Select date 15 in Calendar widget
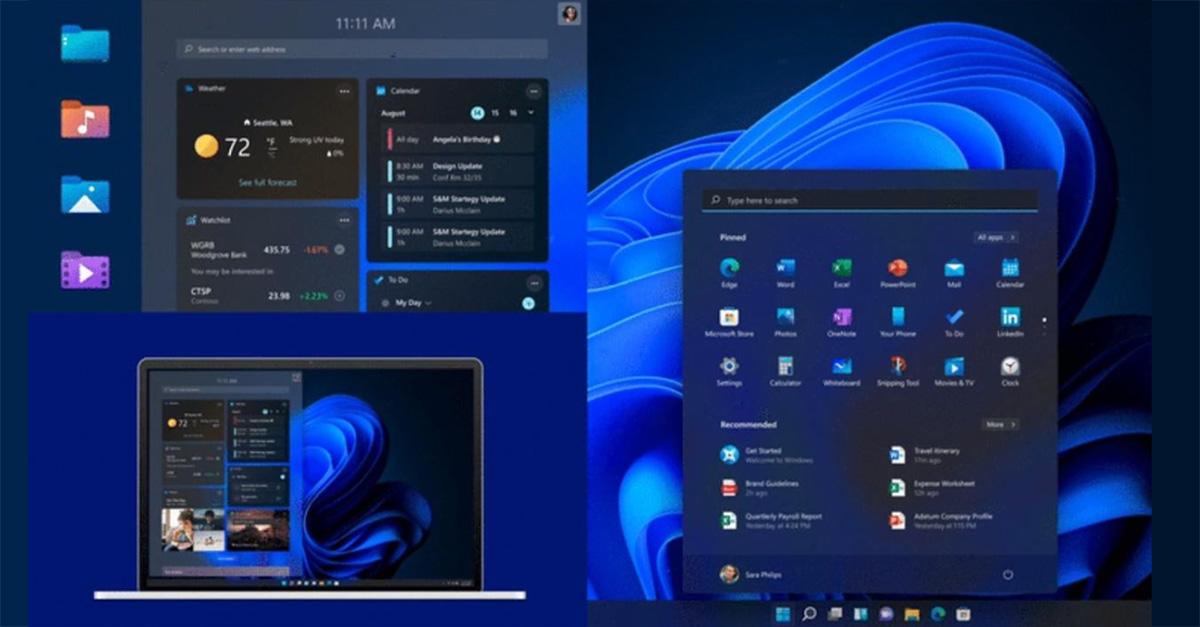This screenshot has height=627, width=1200. click(x=496, y=113)
